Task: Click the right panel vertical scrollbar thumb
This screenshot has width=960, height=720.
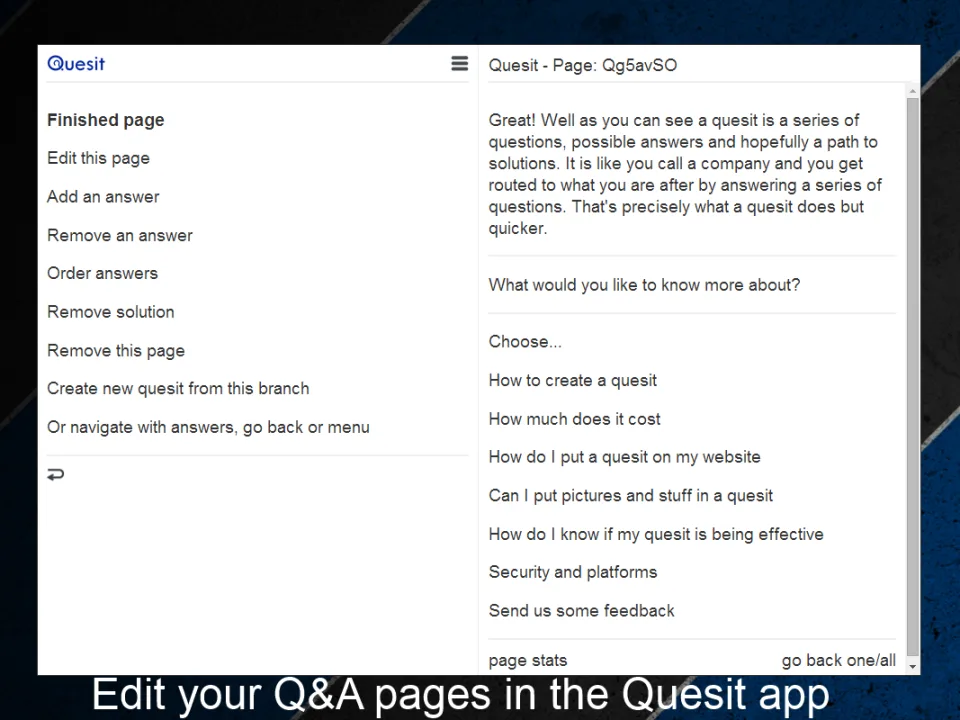Action: pyautogui.click(x=913, y=377)
